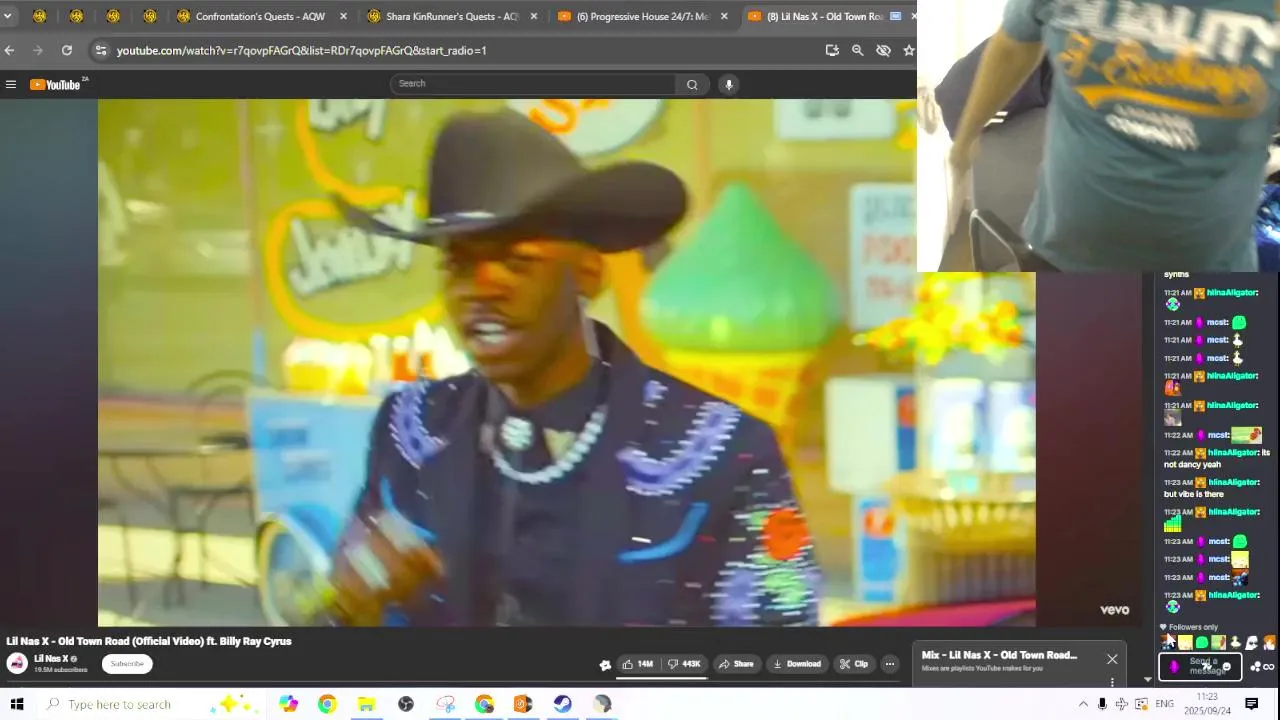Close the Mix playlist panel
1280x720 pixels.
coord(1112,659)
